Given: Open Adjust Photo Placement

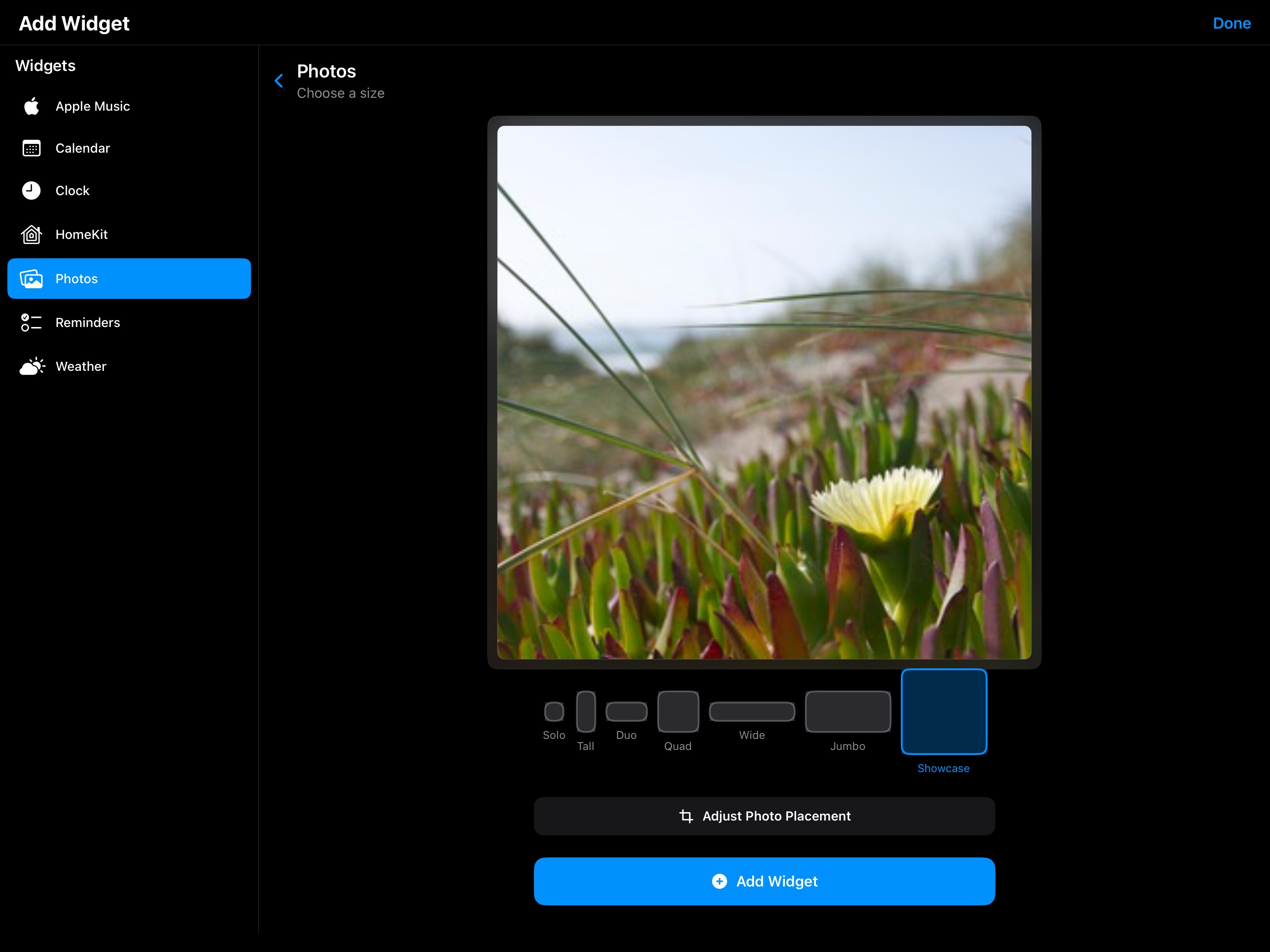Looking at the screenshot, I should click(764, 816).
